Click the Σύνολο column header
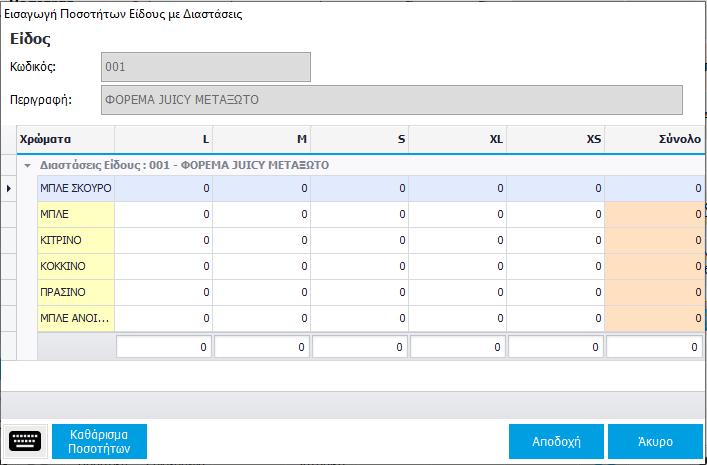The image size is (707, 465). pos(655,140)
